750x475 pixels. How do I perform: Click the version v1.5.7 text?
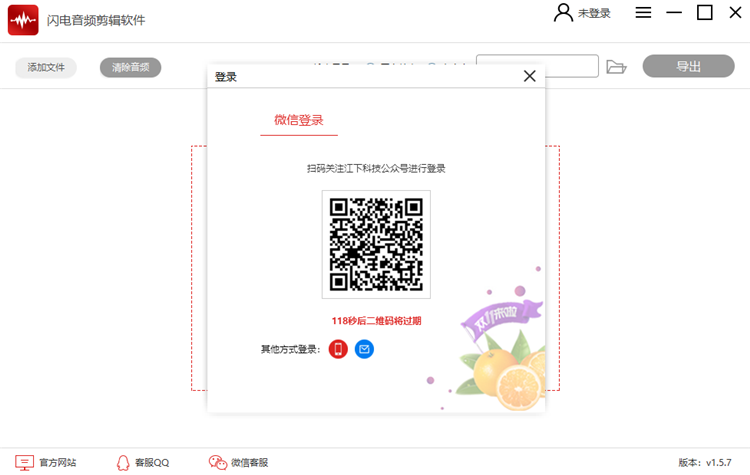705,463
